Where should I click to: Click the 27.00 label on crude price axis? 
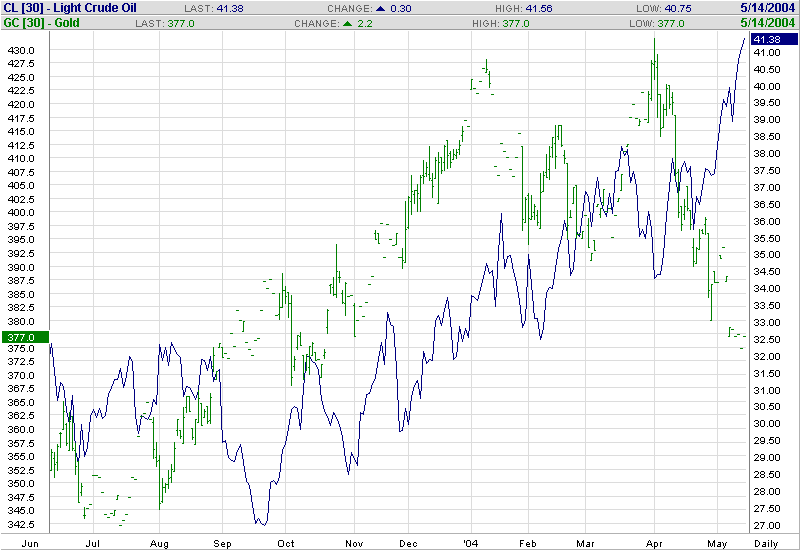767,525
